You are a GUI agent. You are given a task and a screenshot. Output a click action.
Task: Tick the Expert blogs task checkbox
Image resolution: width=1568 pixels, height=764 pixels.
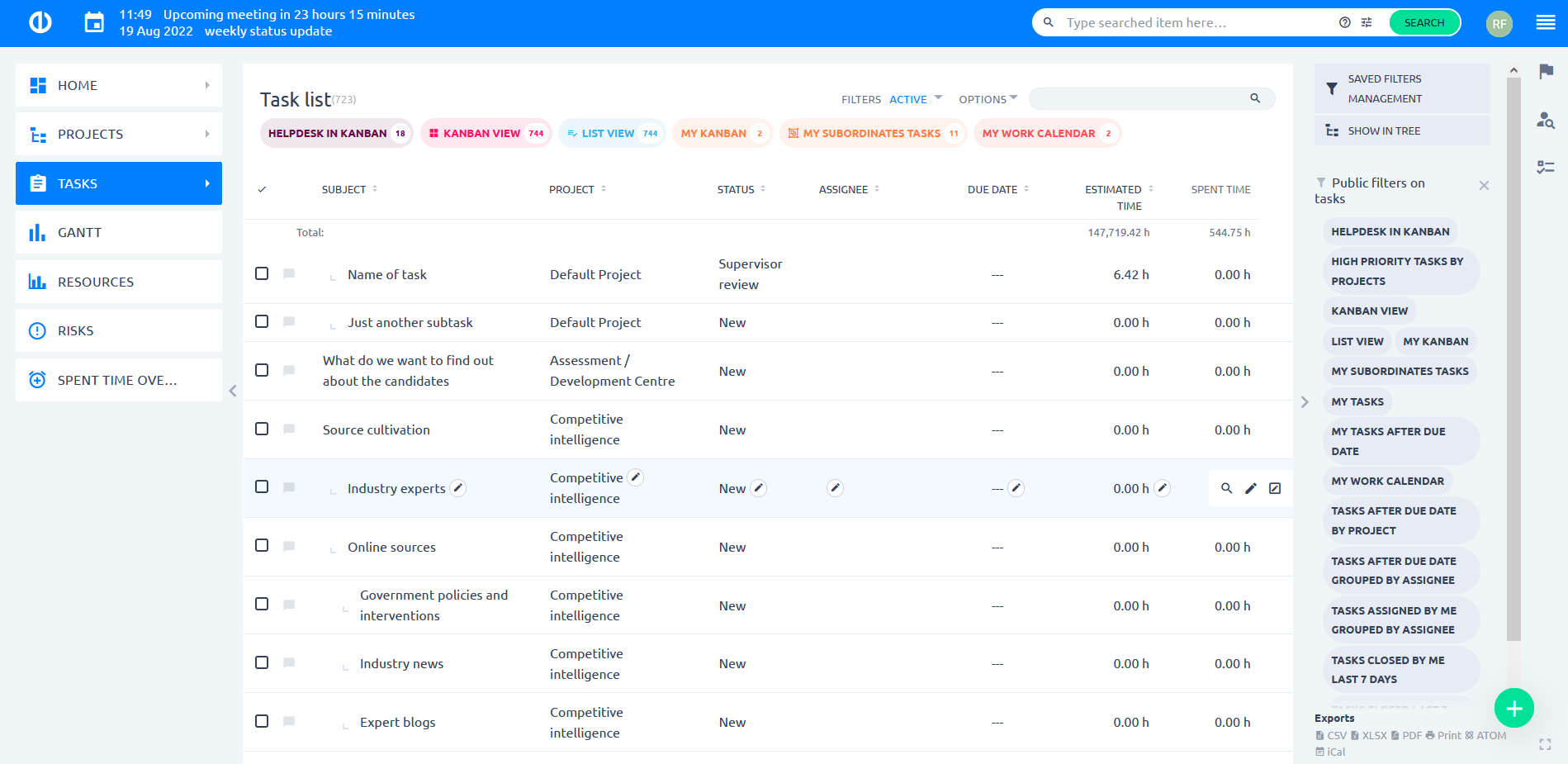[x=262, y=721]
